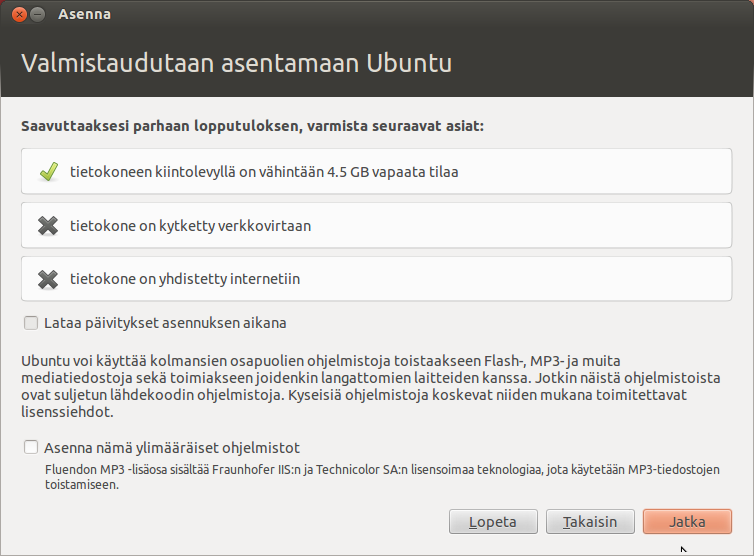The image size is (754, 556).
Task: Click the green checkmark disk space icon
Action: (49, 172)
